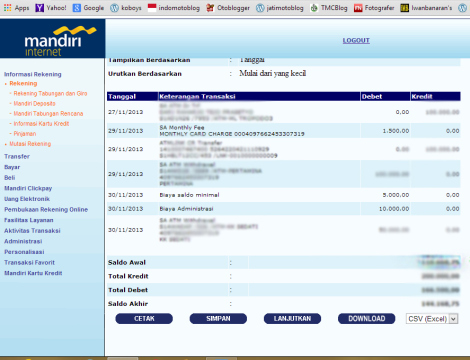Image resolution: width=470 pixels, height=360 pixels.
Task: Click the Tanggal column header
Action: coord(132,96)
